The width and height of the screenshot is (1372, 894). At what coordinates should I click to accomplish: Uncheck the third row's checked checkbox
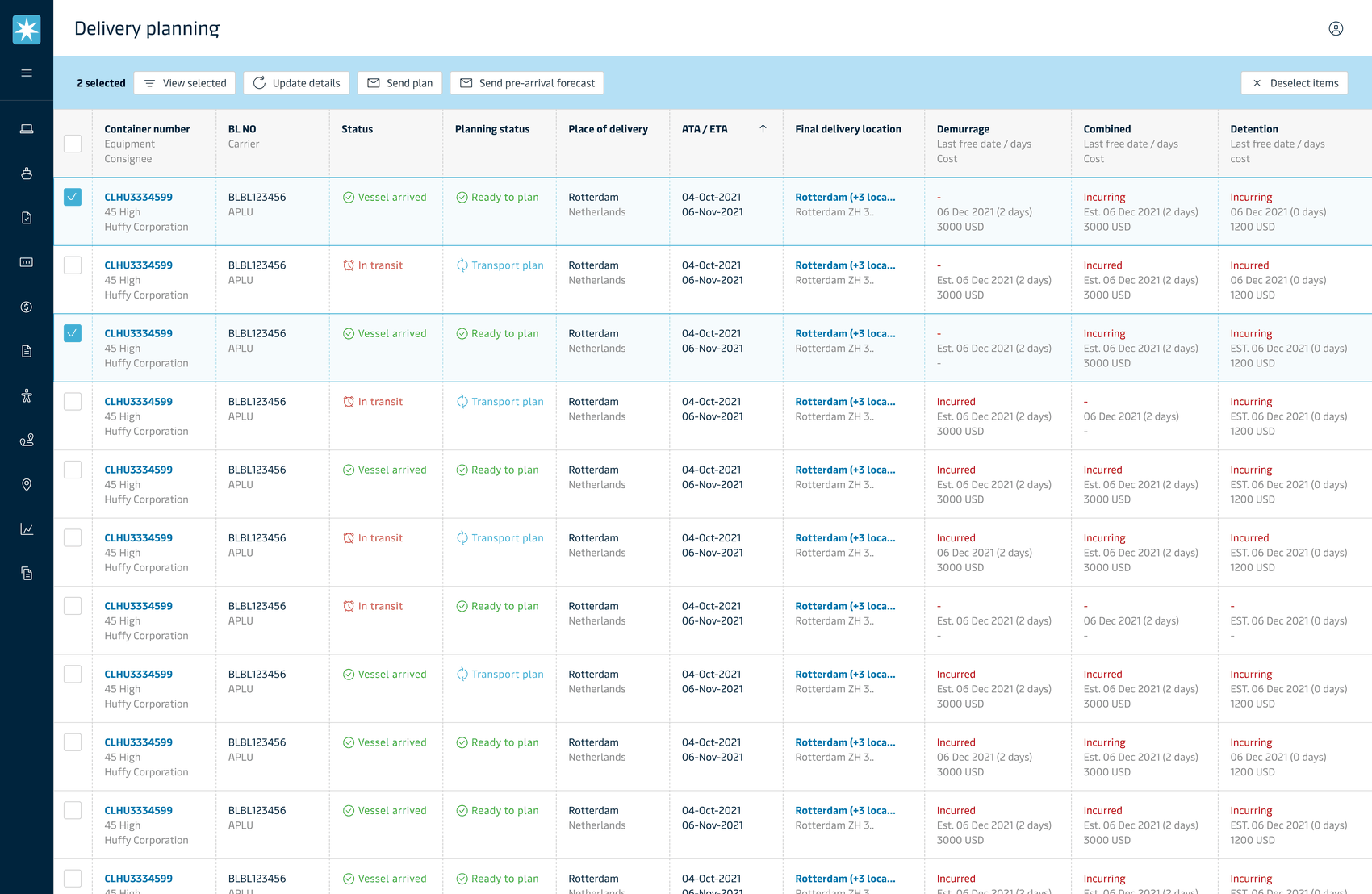pyautogui.click(x=73, y=333)
